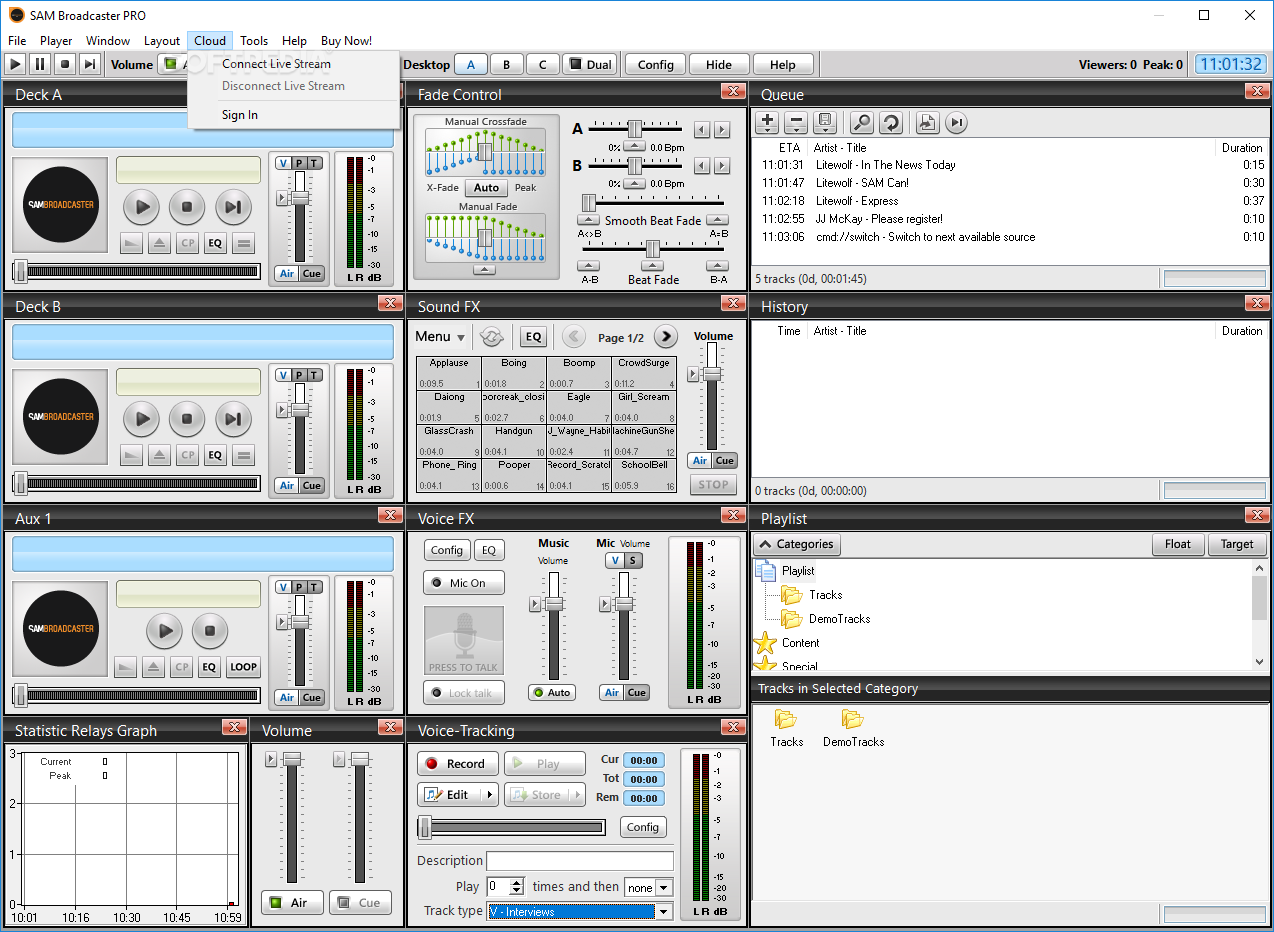
Task: Open the Layout menu
Action: 162,41
